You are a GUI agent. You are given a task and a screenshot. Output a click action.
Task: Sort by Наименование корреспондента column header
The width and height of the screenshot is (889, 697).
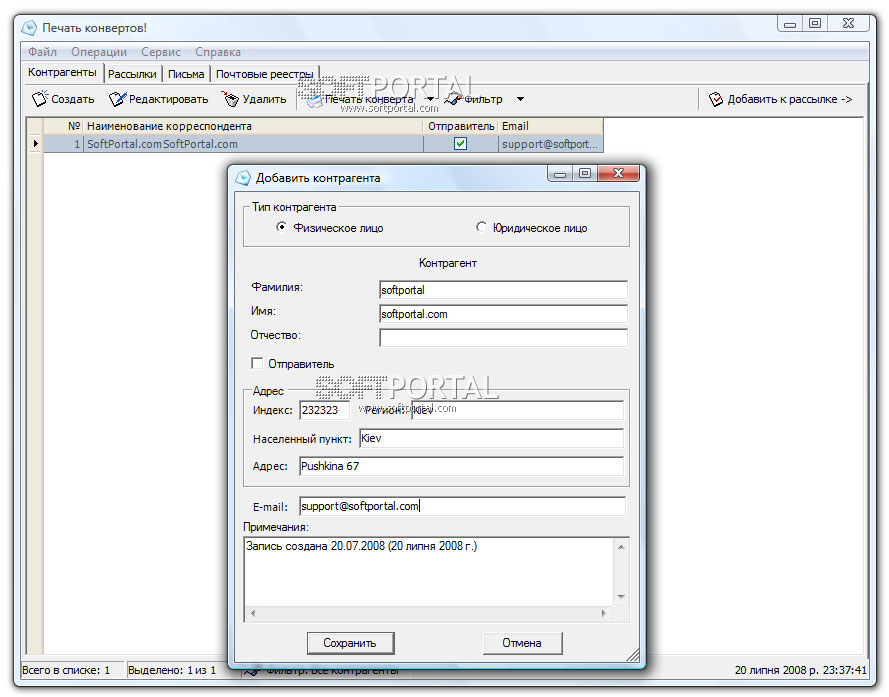point(253,126)
